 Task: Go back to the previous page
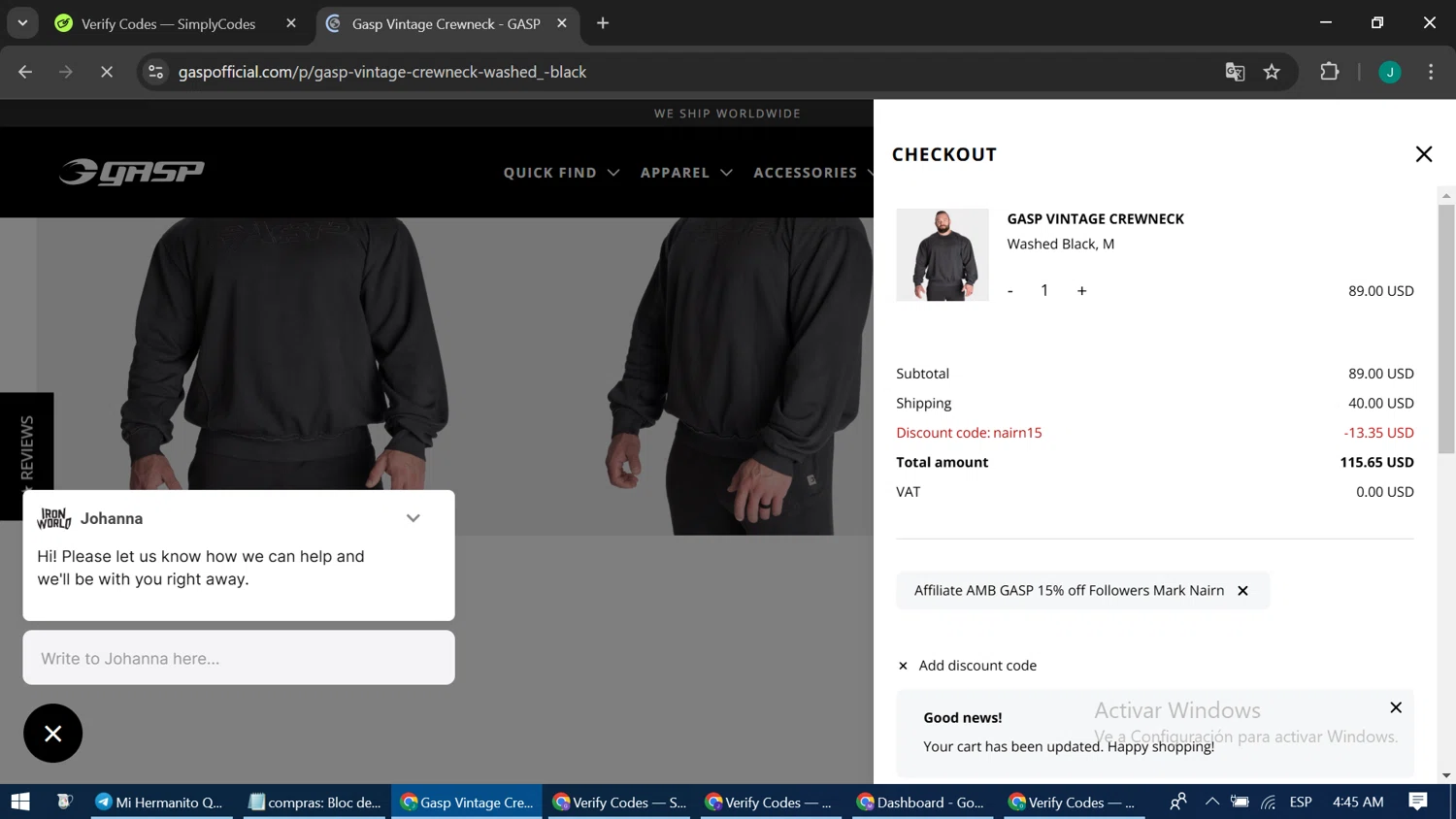25,72
